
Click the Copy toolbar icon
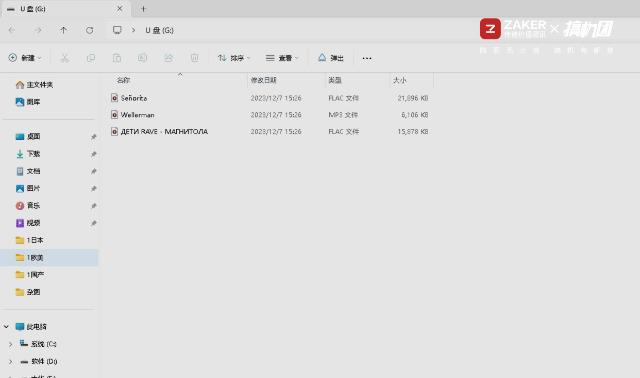pyautogui.click(x=91, y=58)
